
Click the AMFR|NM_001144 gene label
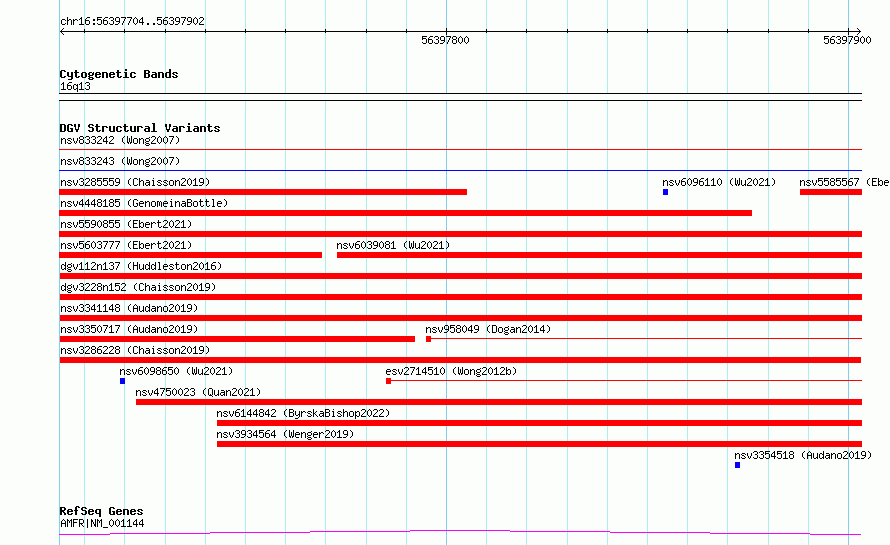click(102, 523)
